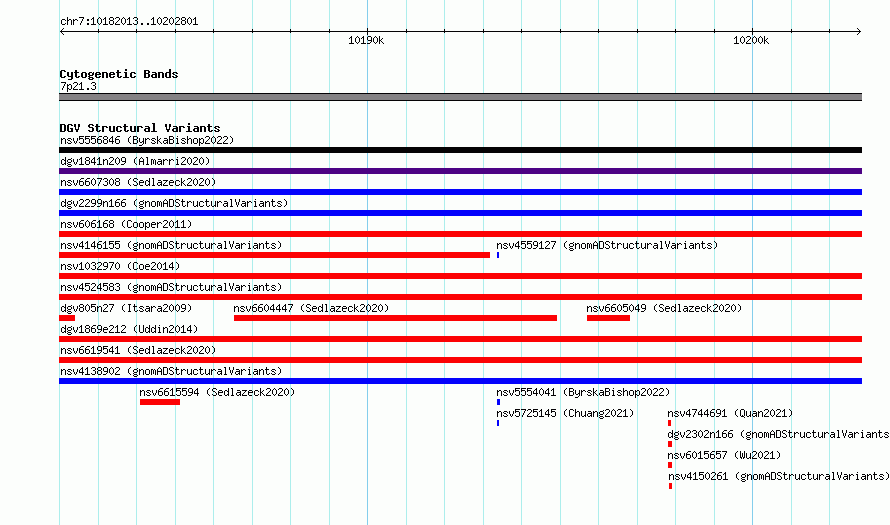Click the left arrow on ruler
Viewport: 890px width, 525px height.
click(x=62, y=31)
